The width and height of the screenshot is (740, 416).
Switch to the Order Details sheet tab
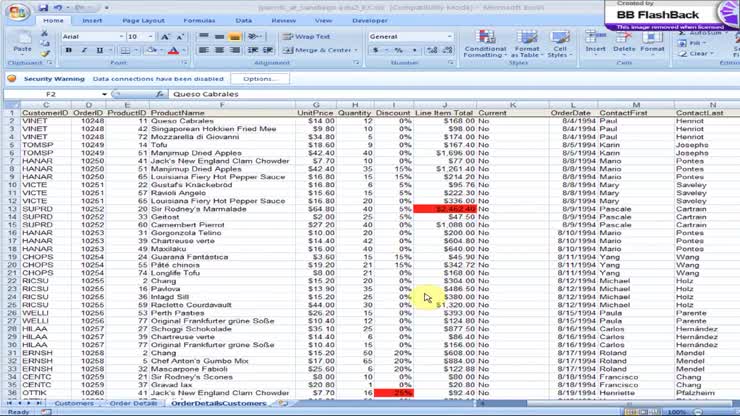[x=132, y=403]
